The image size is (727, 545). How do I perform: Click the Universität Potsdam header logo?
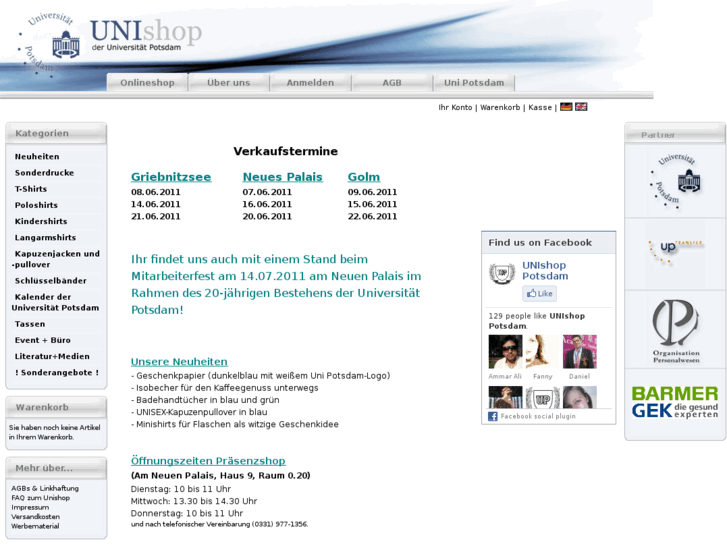click(x=49, y=45)
